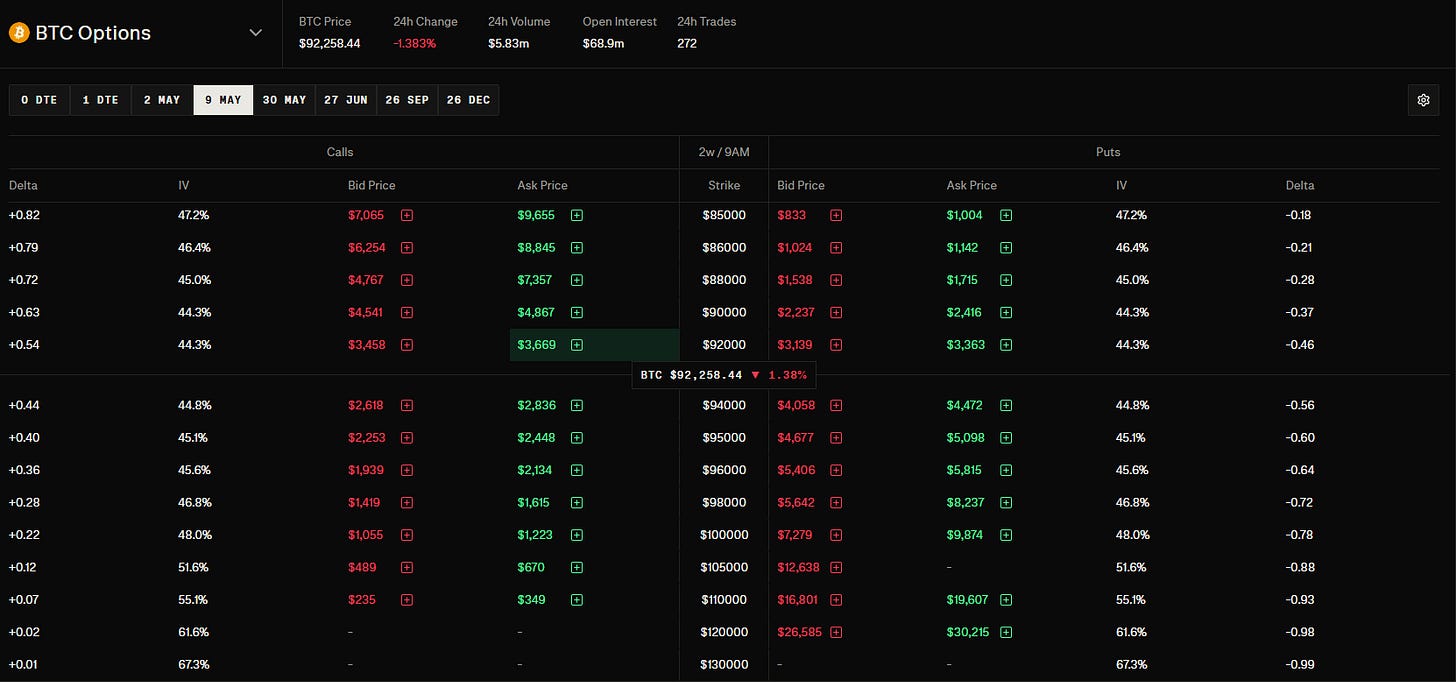
Task: Select the 1 DTE expiry tab
Action: tap(100, 100)
